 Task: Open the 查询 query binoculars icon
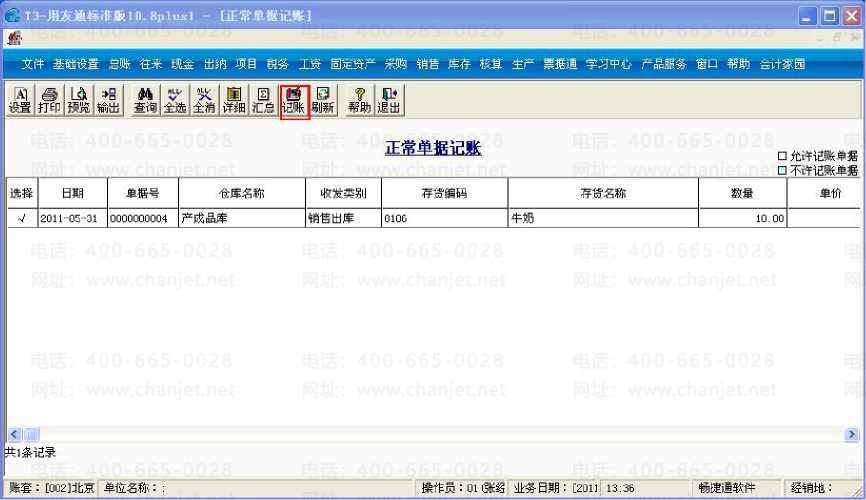145,100
